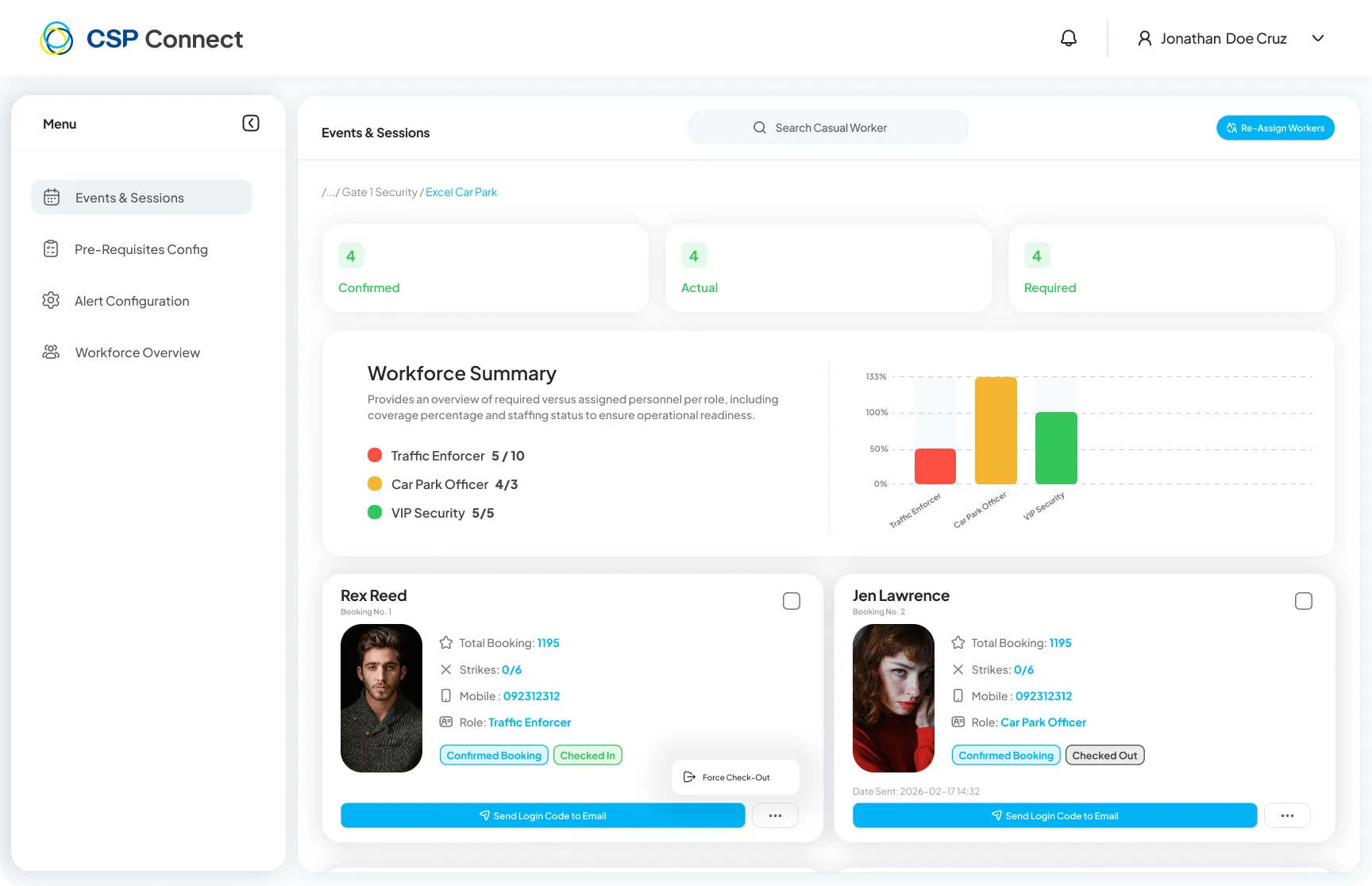The image size is (1372, 886).
Task: Click the Date Sent: 2026-02-17 14:32 text
Action: click(x=916, y=792)
